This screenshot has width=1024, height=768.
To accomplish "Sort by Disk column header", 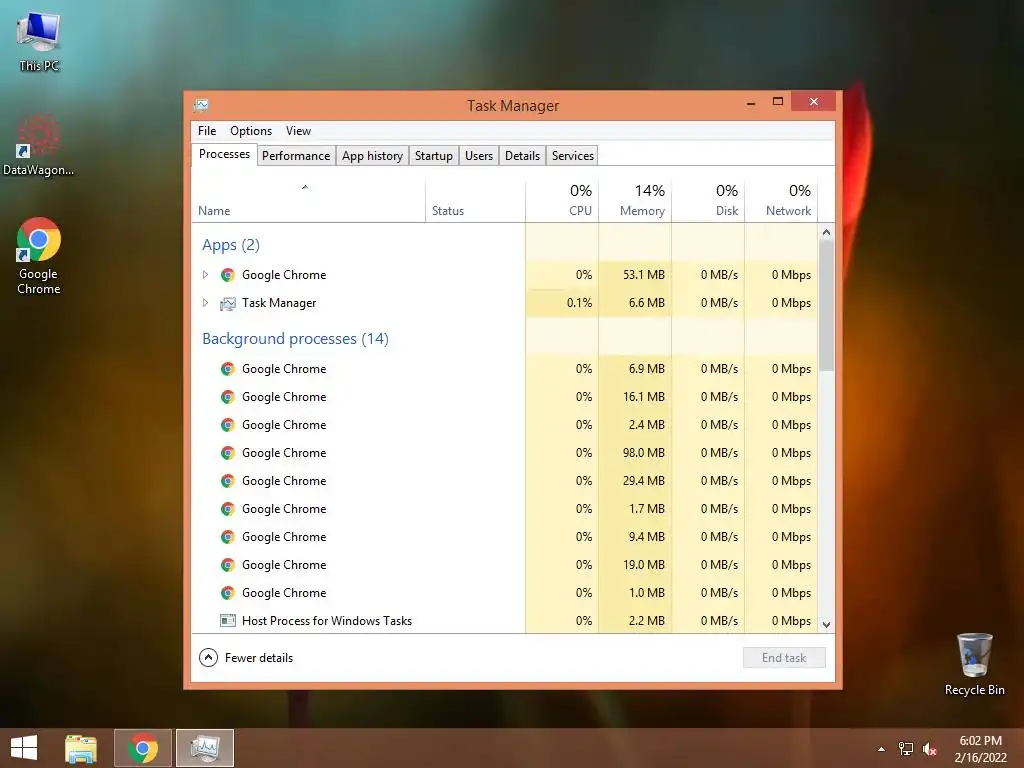I will pos(709,201).
